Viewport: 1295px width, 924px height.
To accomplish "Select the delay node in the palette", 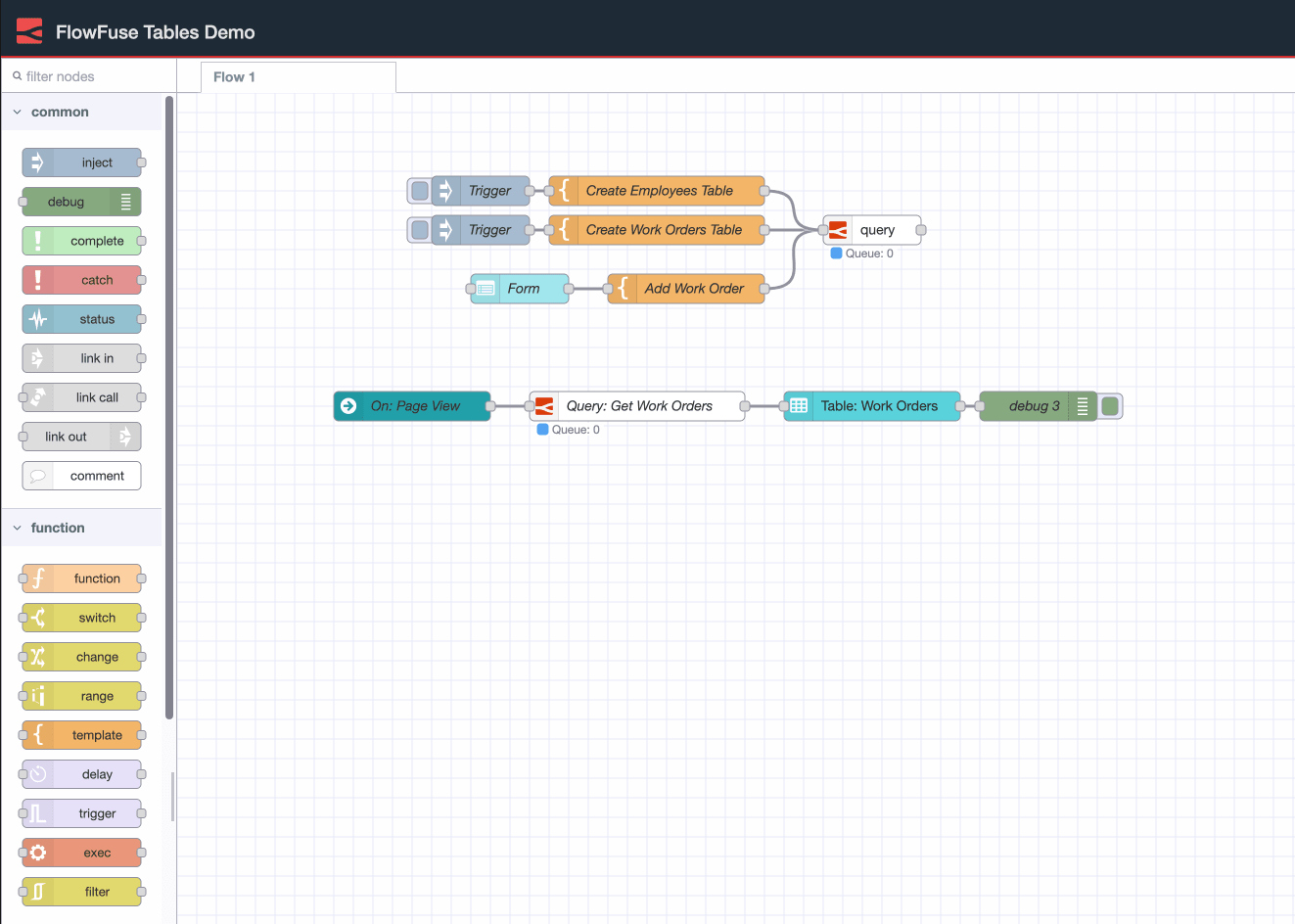I will (83, 774).
